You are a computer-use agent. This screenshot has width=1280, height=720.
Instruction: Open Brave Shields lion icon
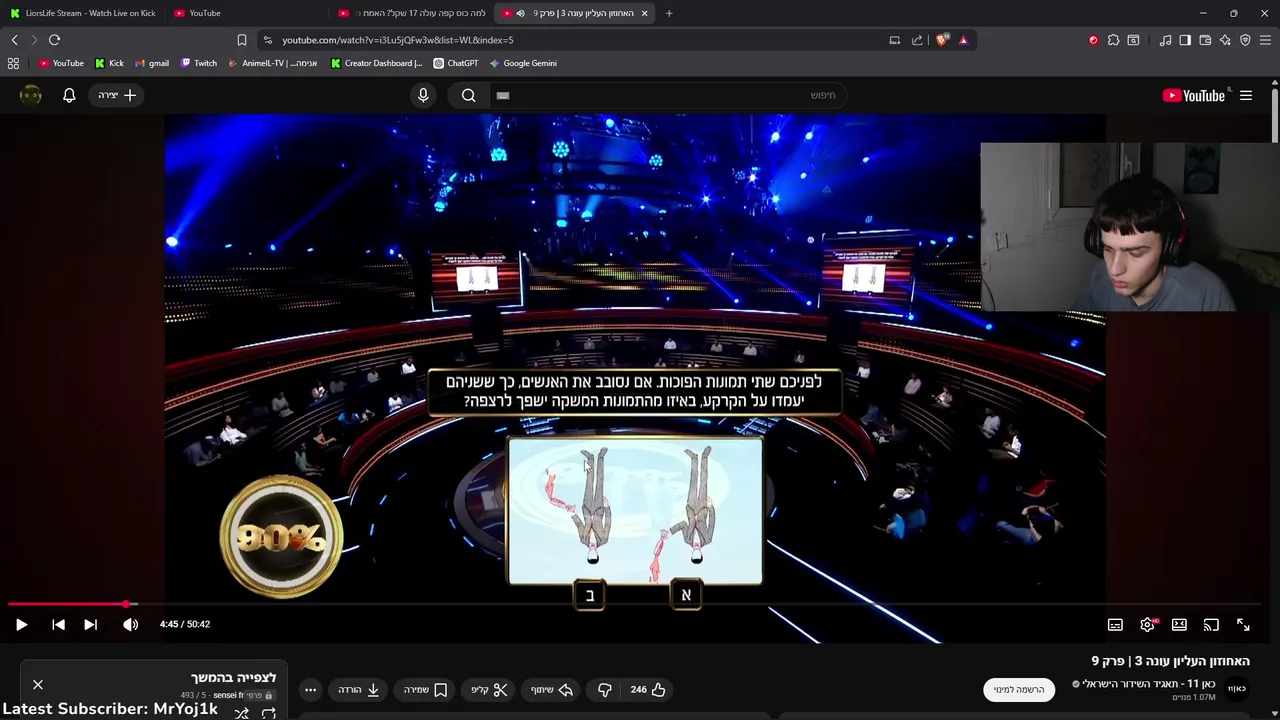(942, 40)
